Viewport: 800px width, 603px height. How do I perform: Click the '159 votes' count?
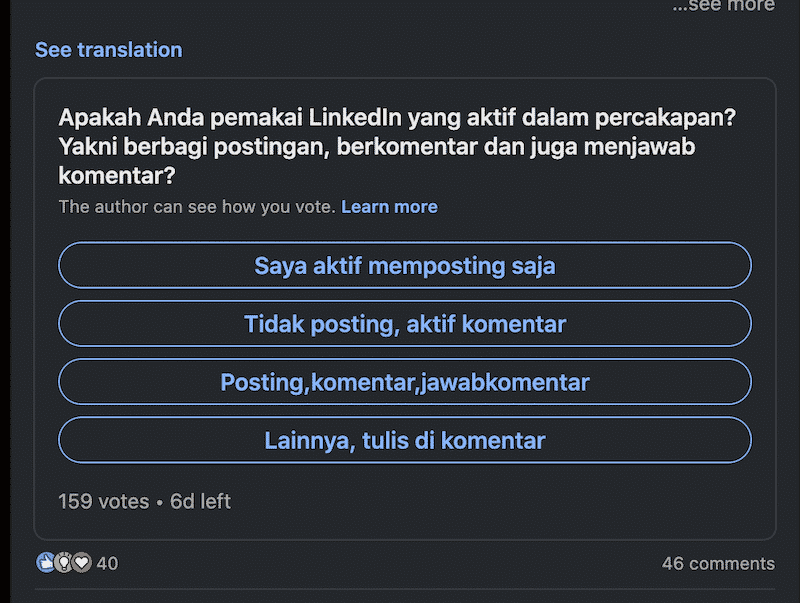pos(103,501)
